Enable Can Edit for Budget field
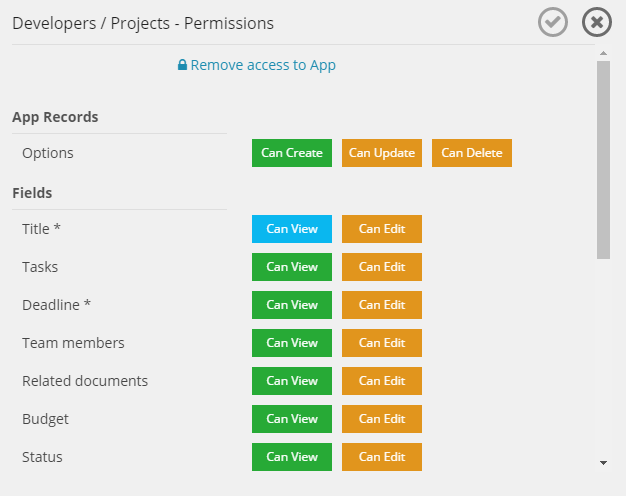626x496 pixels. click(x=381, y=419)
